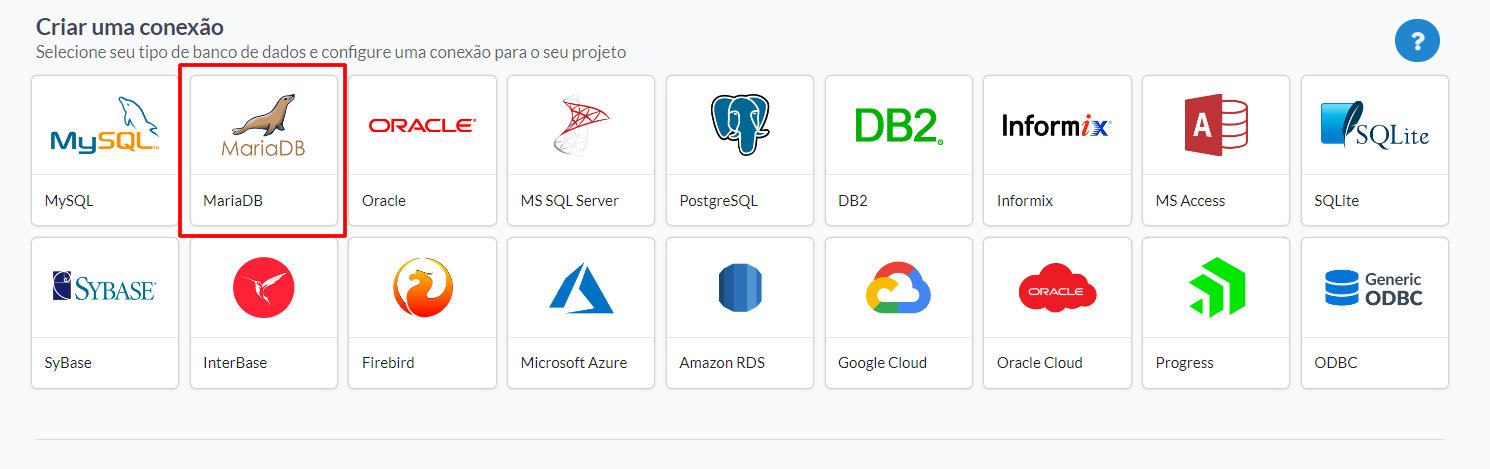Select the green Progress logo
Viewport: 1490px width, 469px height.
coord(1216,288)
